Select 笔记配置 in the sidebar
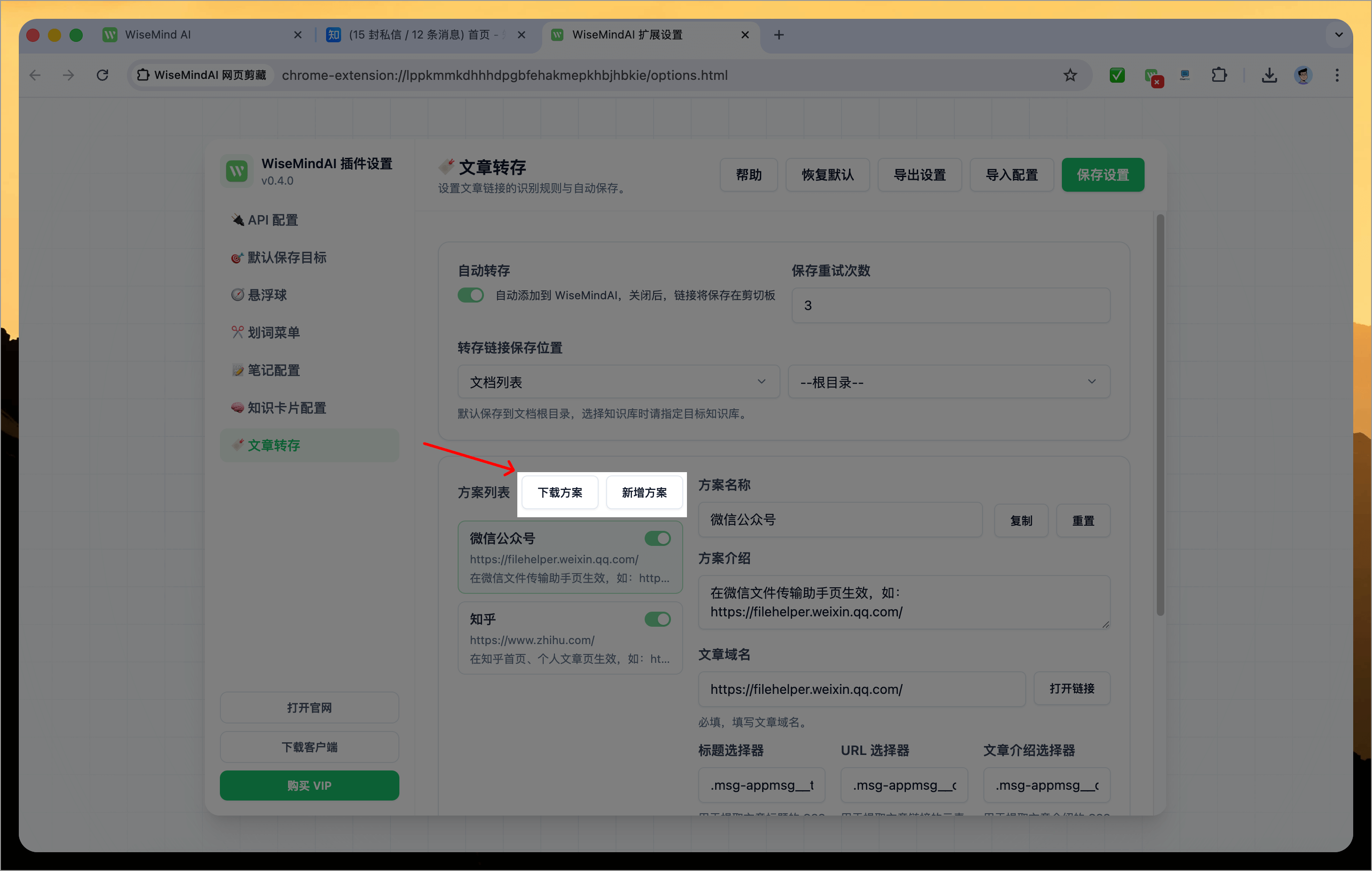Image resolution: width=1372 pixels, height=871 pixels. pyautogui.click(x=273, y=370)
